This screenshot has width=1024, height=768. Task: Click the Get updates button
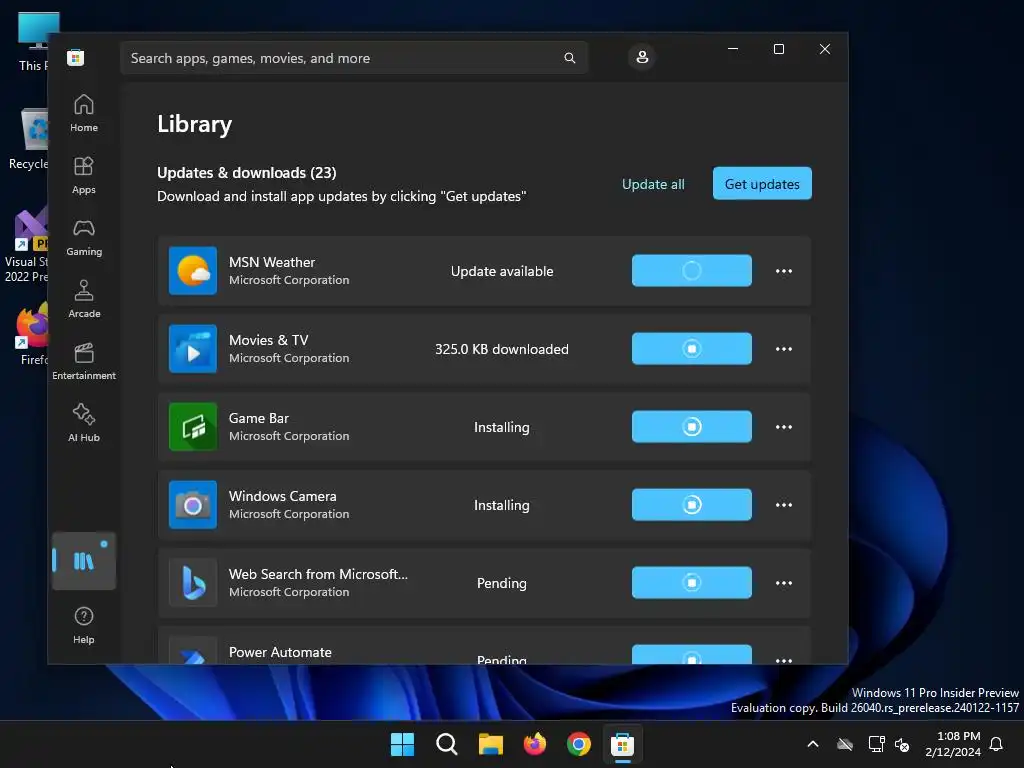click(x=762, y=184)
